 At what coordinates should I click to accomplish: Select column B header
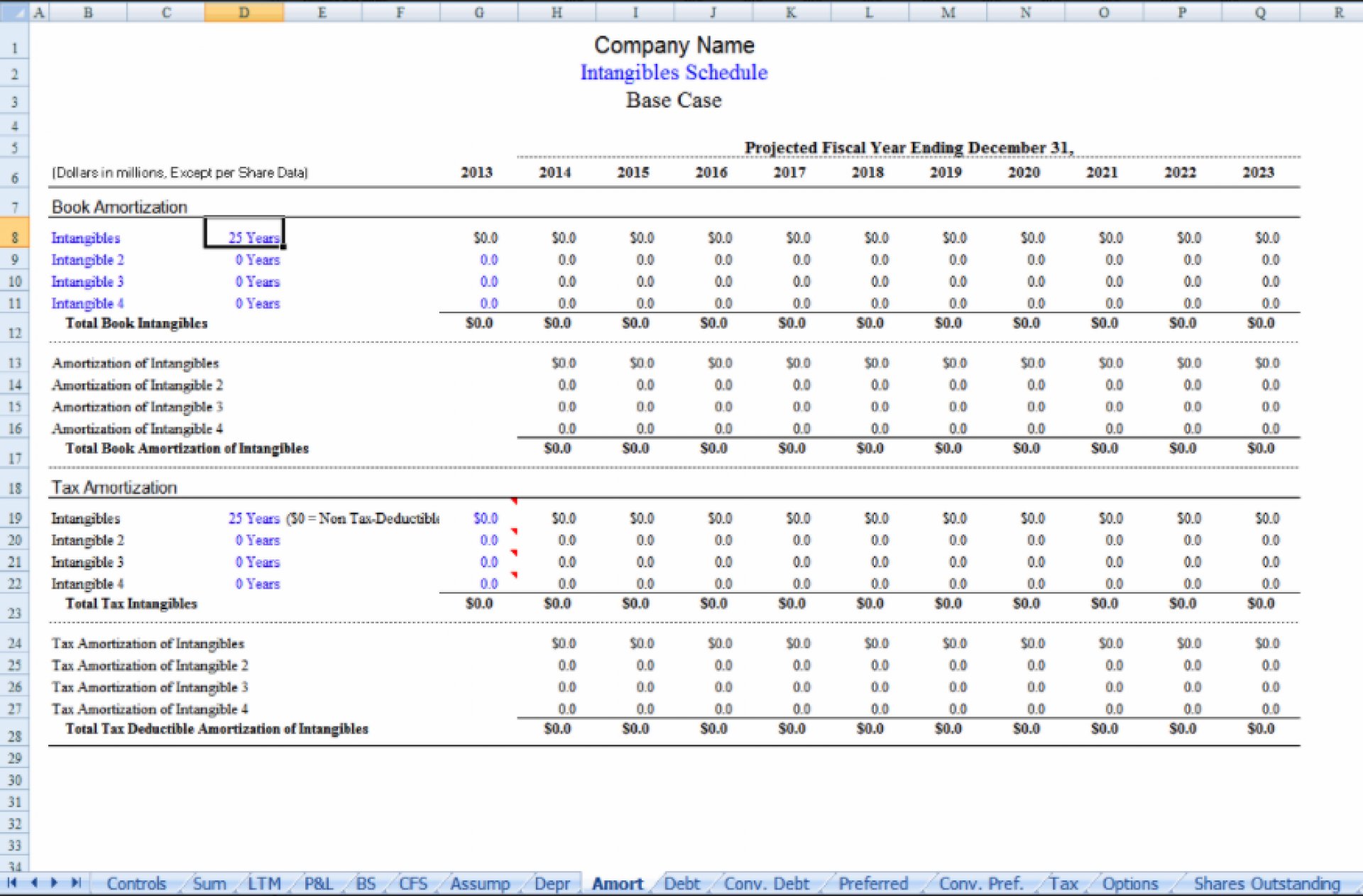[88, 12]
